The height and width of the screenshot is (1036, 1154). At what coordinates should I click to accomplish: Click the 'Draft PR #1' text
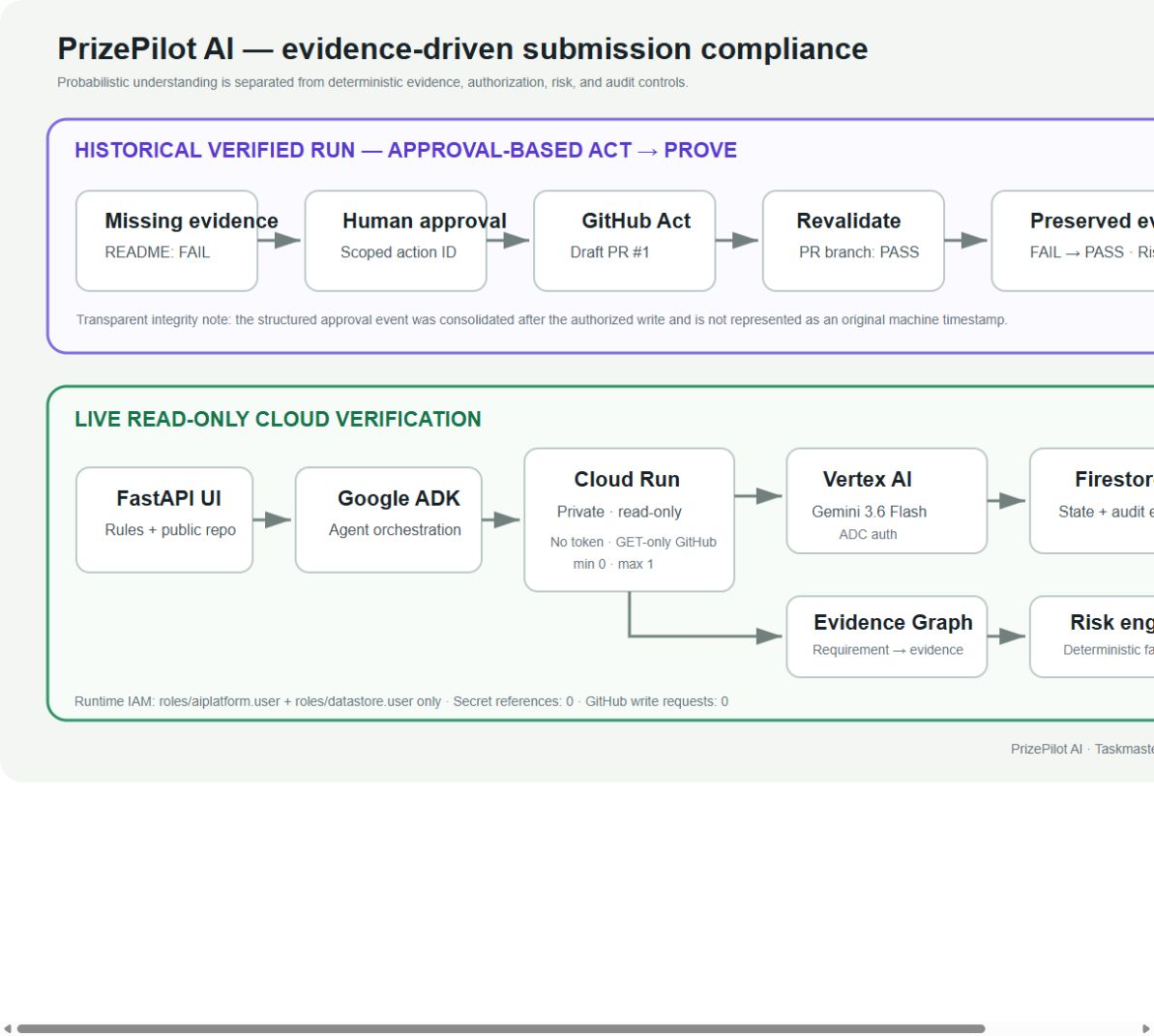point(609,252)
